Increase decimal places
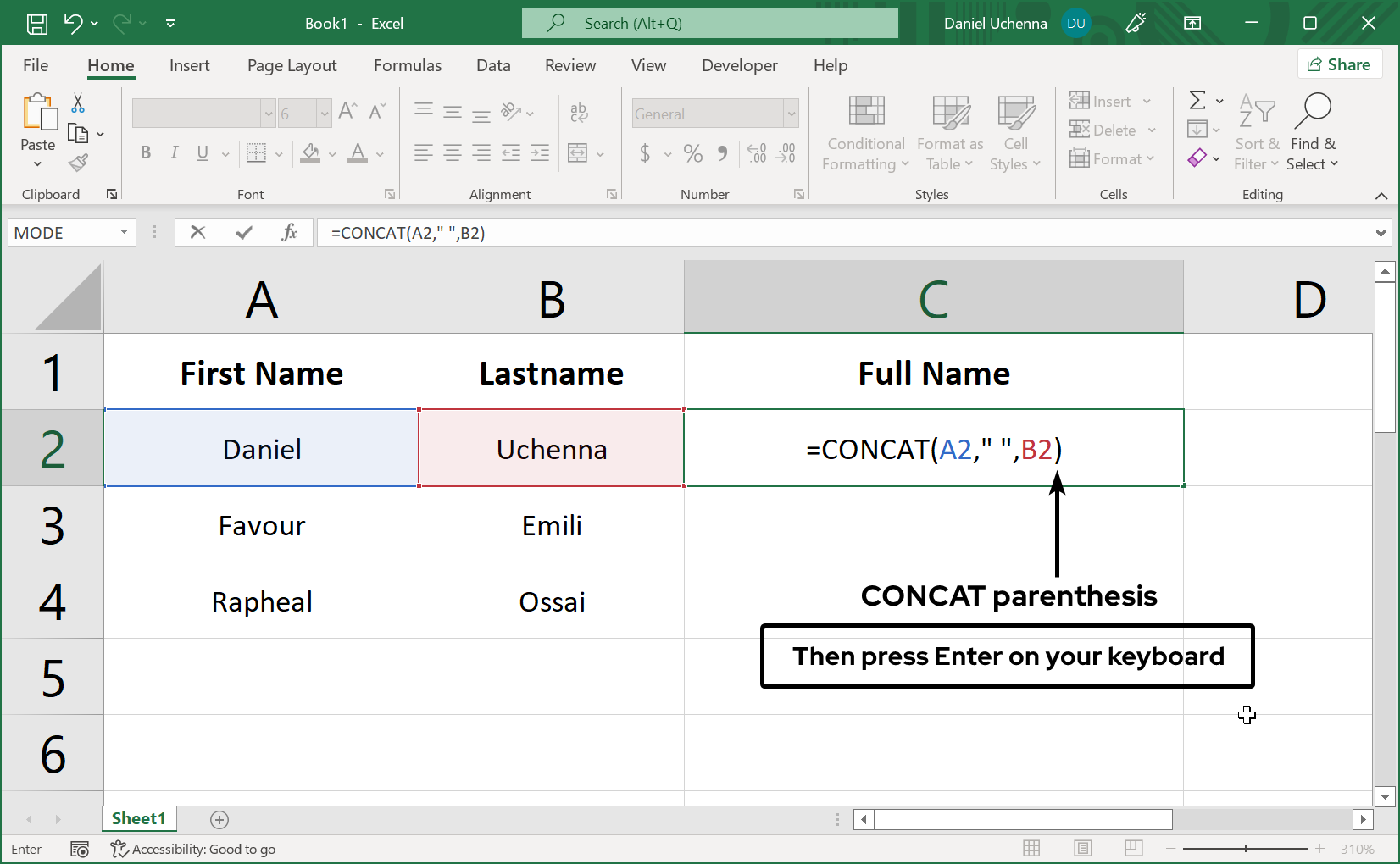This screenshot has width=1400, height=864. tap(755, 153)
